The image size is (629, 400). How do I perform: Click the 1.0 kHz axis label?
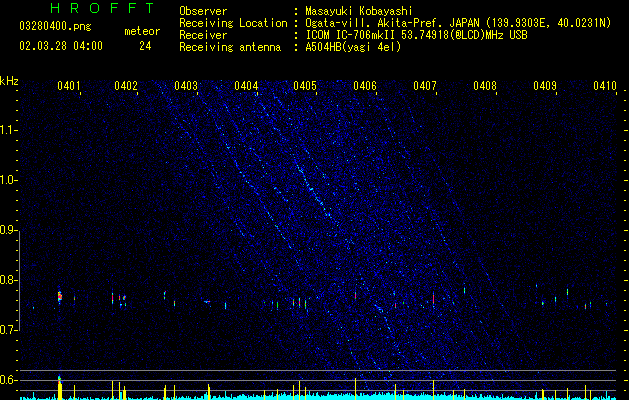(8, 180)
